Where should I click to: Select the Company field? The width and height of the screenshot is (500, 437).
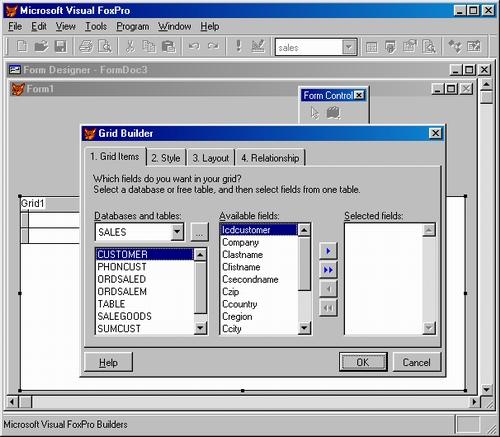(258, 242)
